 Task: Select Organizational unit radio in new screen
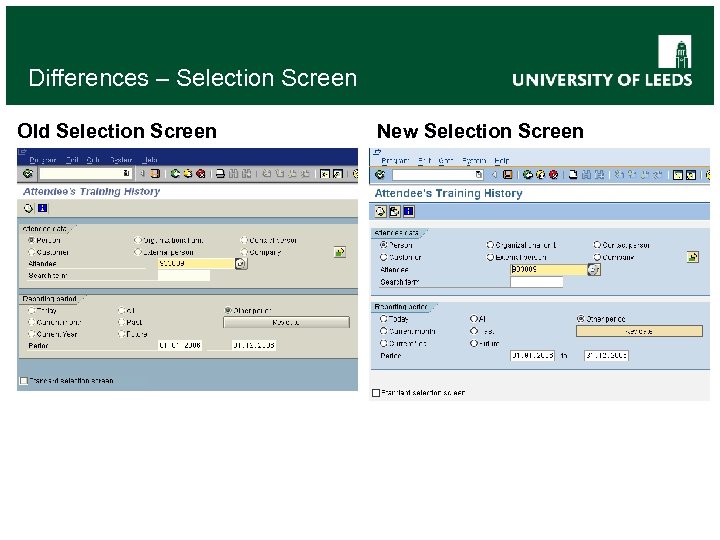490,245
